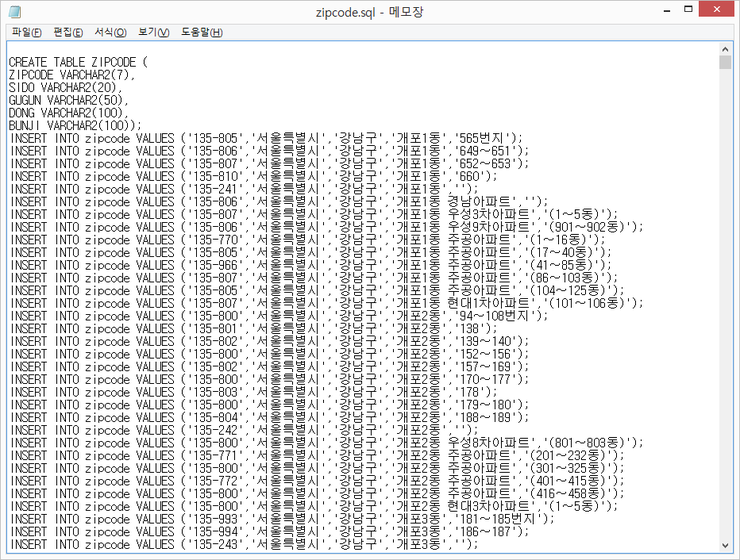Click the vertical scrollbar up arrow
This screenshot has width=740, height=560.
pos(725,49)
